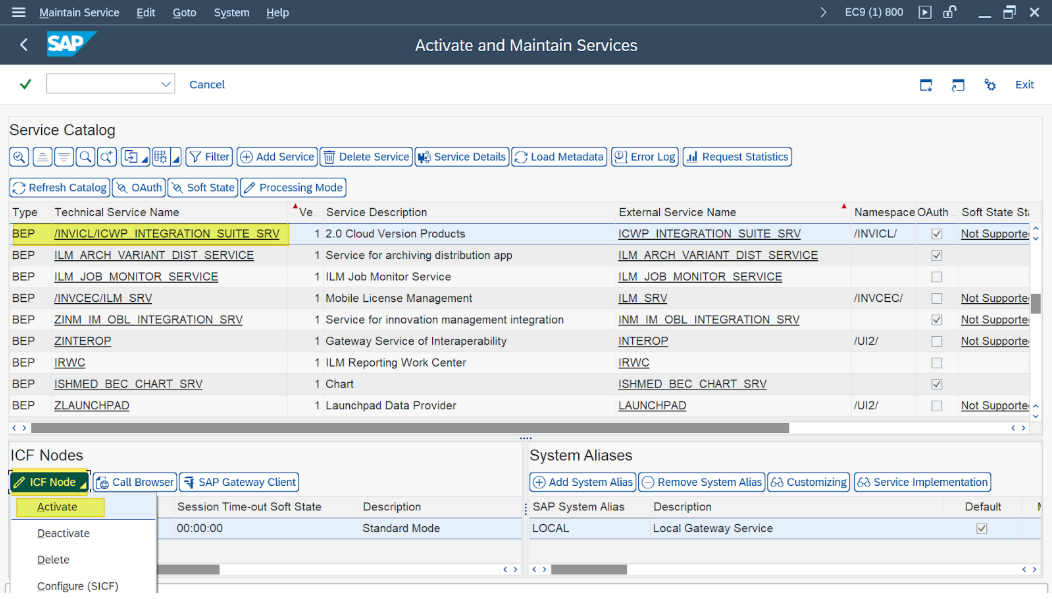
Task: Click the green checkmark Enter icon
Action: pos(25,84)
